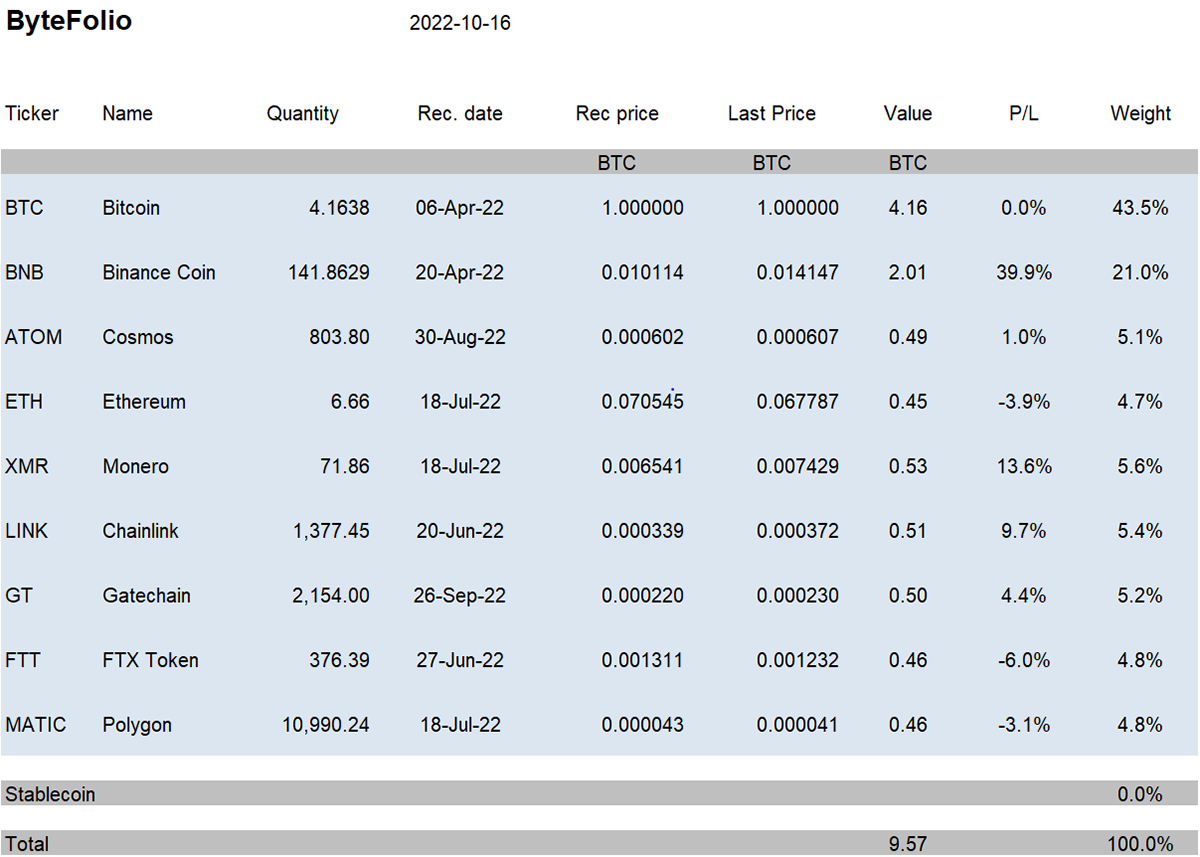Click the 30-Aug-22 date cell
Image resolution: width=1200 pixels, height=857 pixels.
(x=460, y=338)
